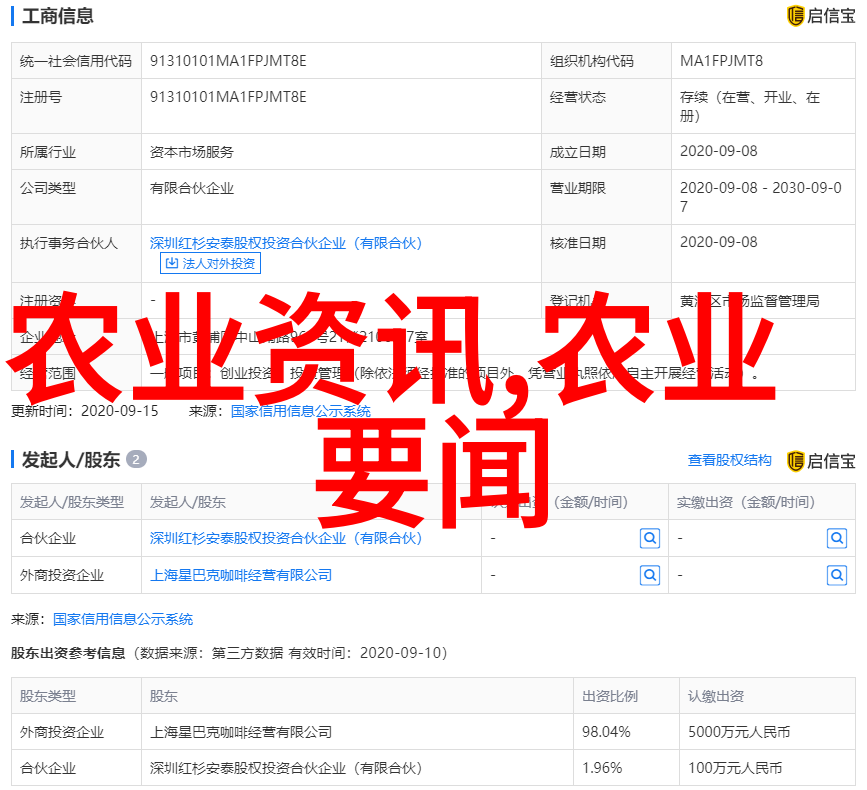Image resolution: width=867 pixels, height=790 pixels.
Task: Open 国家信用信息公示系统 link below shareholder table
Action: (x=123, y=619)
